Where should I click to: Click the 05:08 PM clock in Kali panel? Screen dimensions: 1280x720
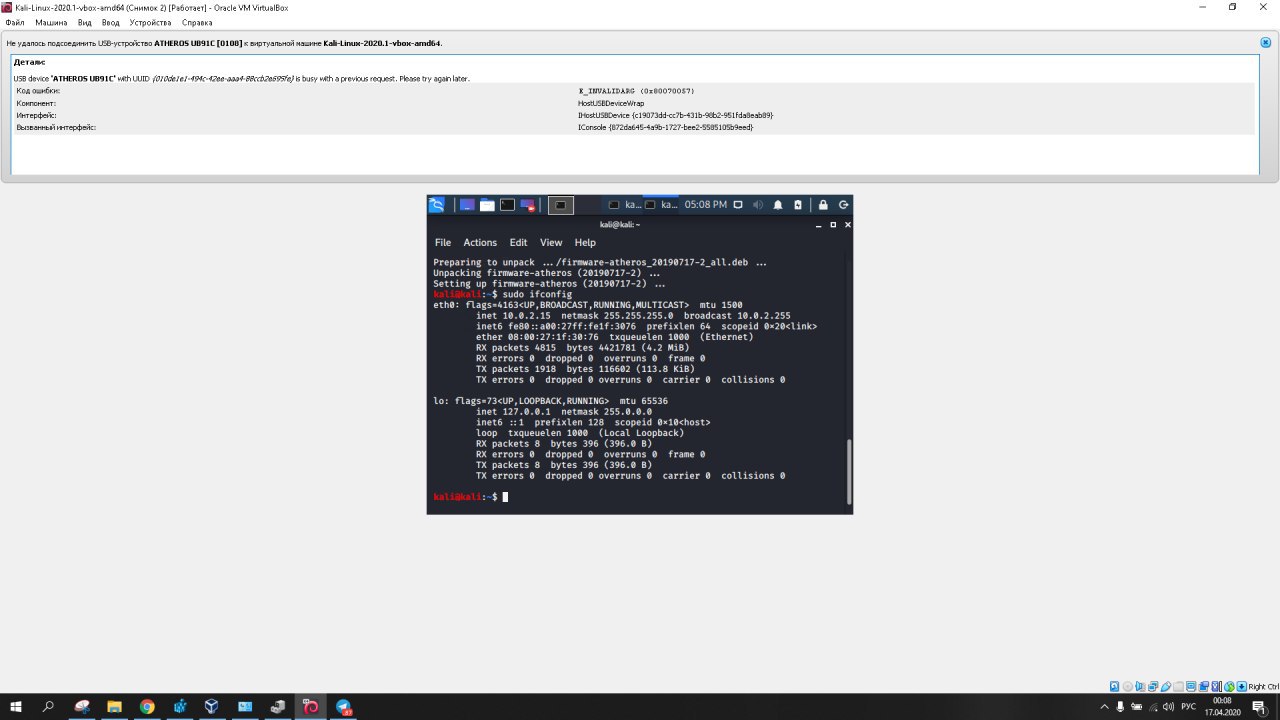pos(706,205)
